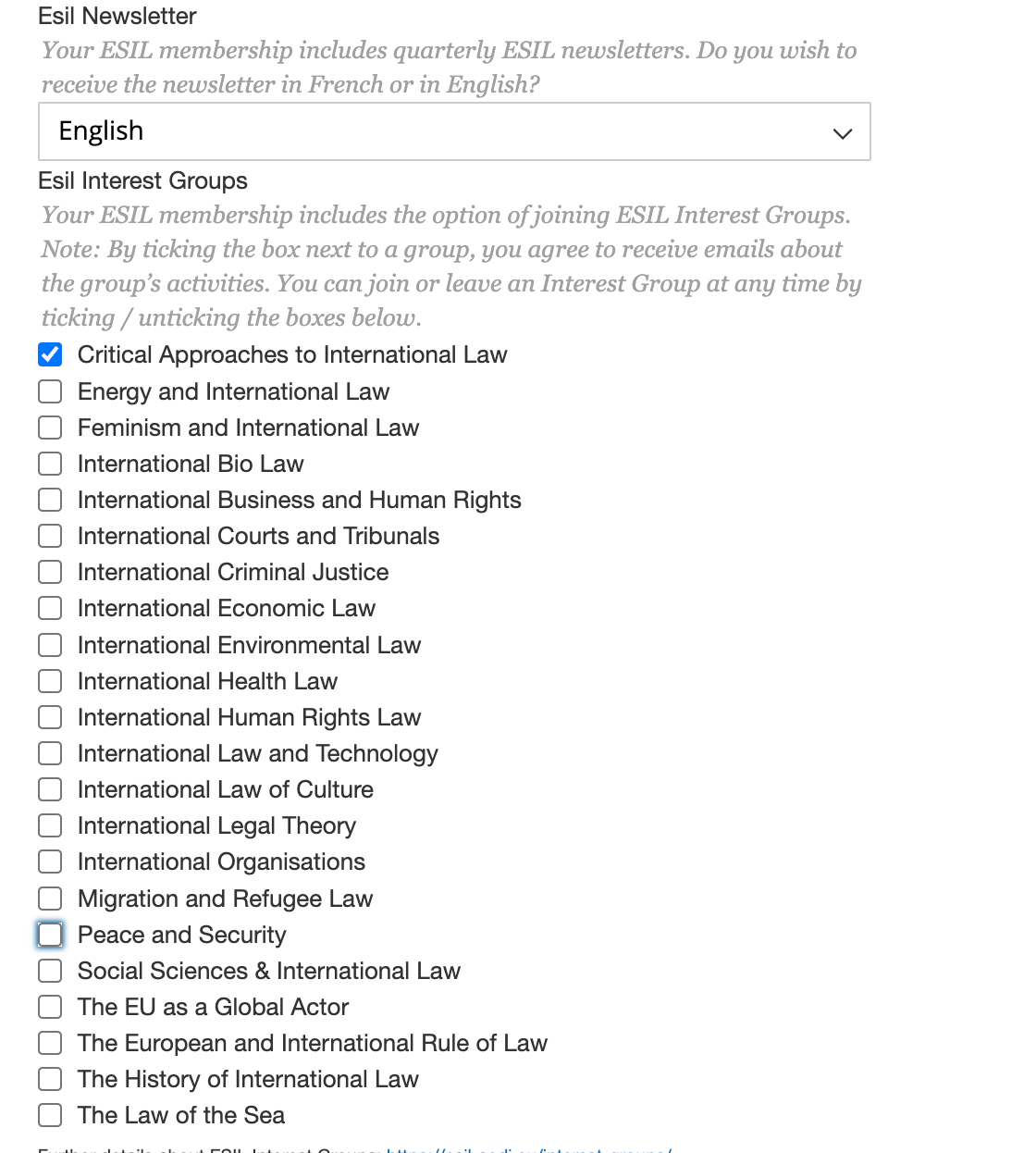This screenshot has height=1153, width=1036.
Task: Join the International Criminal Justice group
Action: [50, 572]
